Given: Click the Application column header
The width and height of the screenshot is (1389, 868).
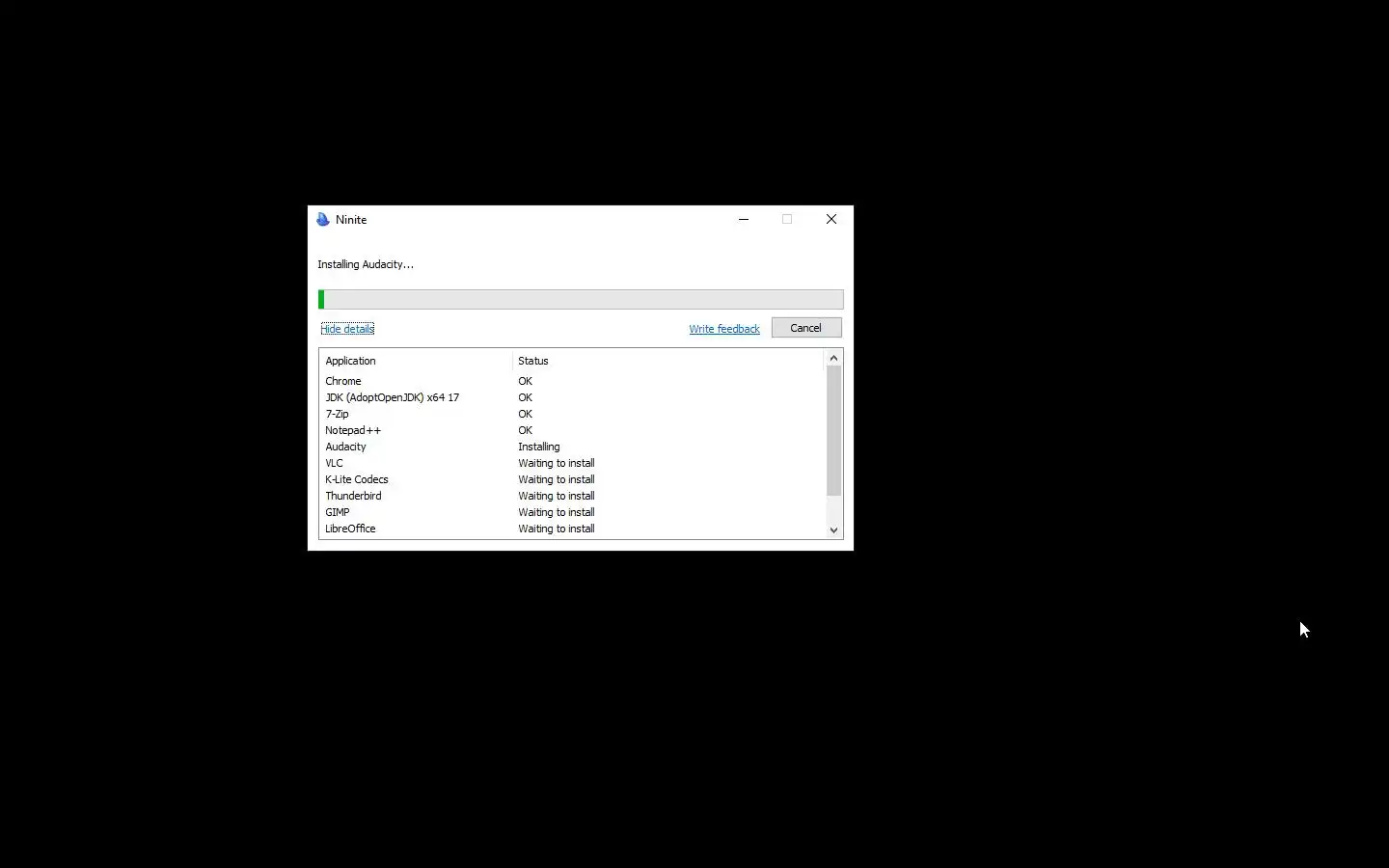Looking at the screenshot, I should (416, 361).
